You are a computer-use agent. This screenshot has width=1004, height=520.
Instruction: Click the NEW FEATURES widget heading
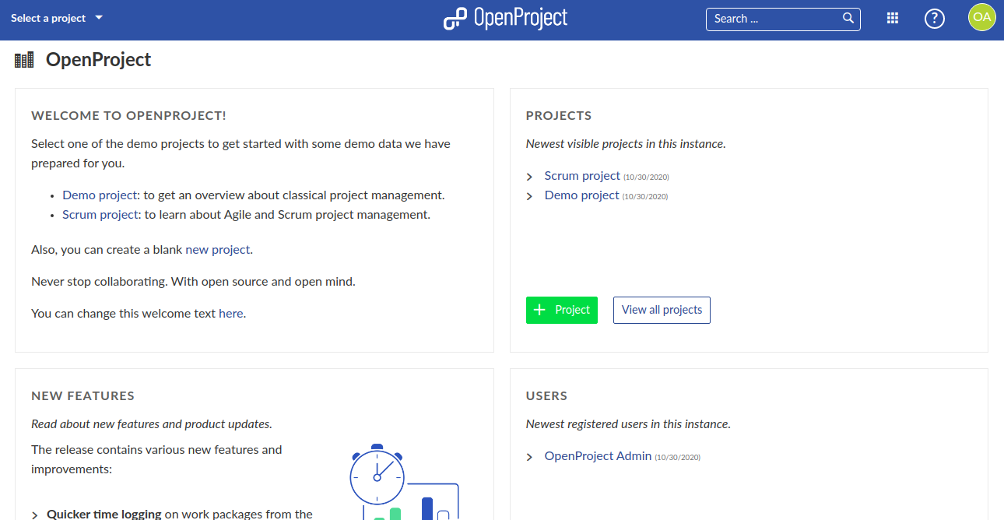click(83, 396)
